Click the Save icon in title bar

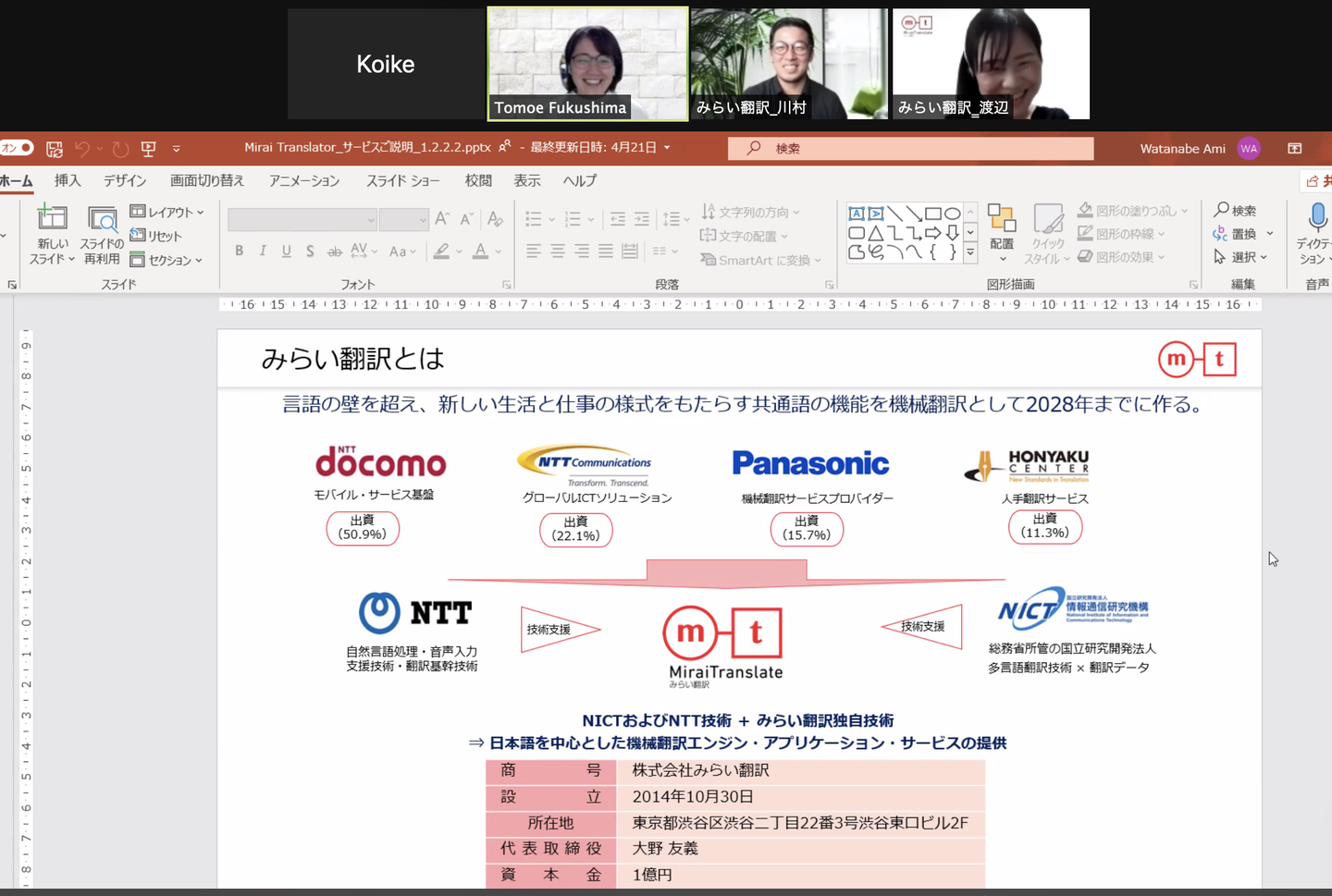(x=55, y=148)
